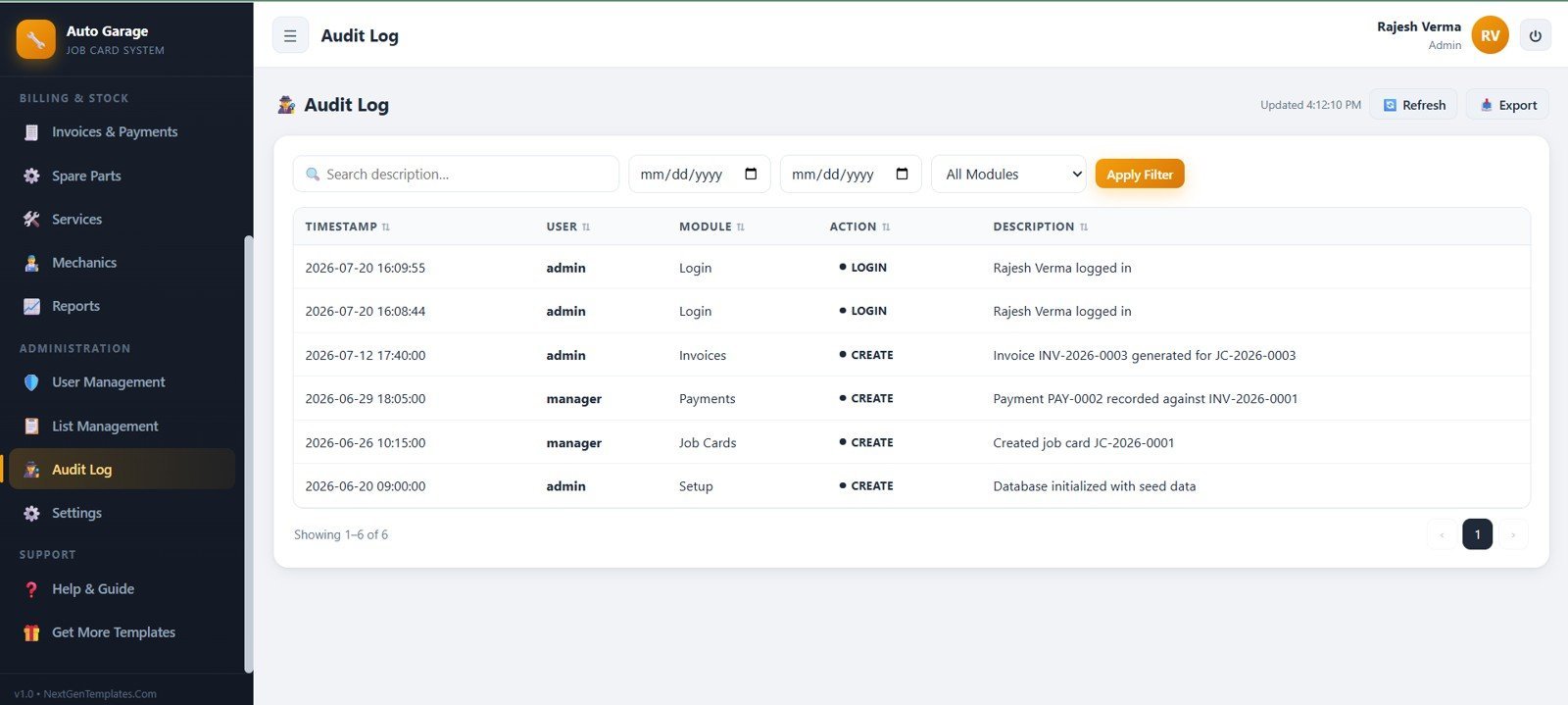Sort by User using the sort arrows icon

[x=586, y=227]
